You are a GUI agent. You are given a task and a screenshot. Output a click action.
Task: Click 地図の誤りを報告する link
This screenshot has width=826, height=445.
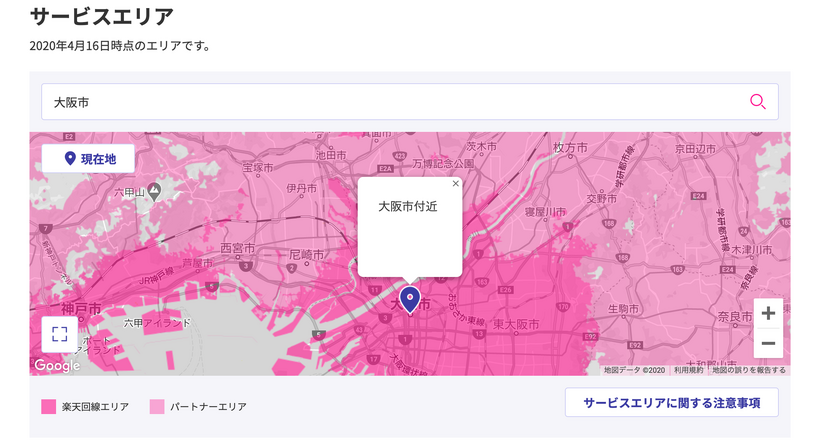[749, 370]
